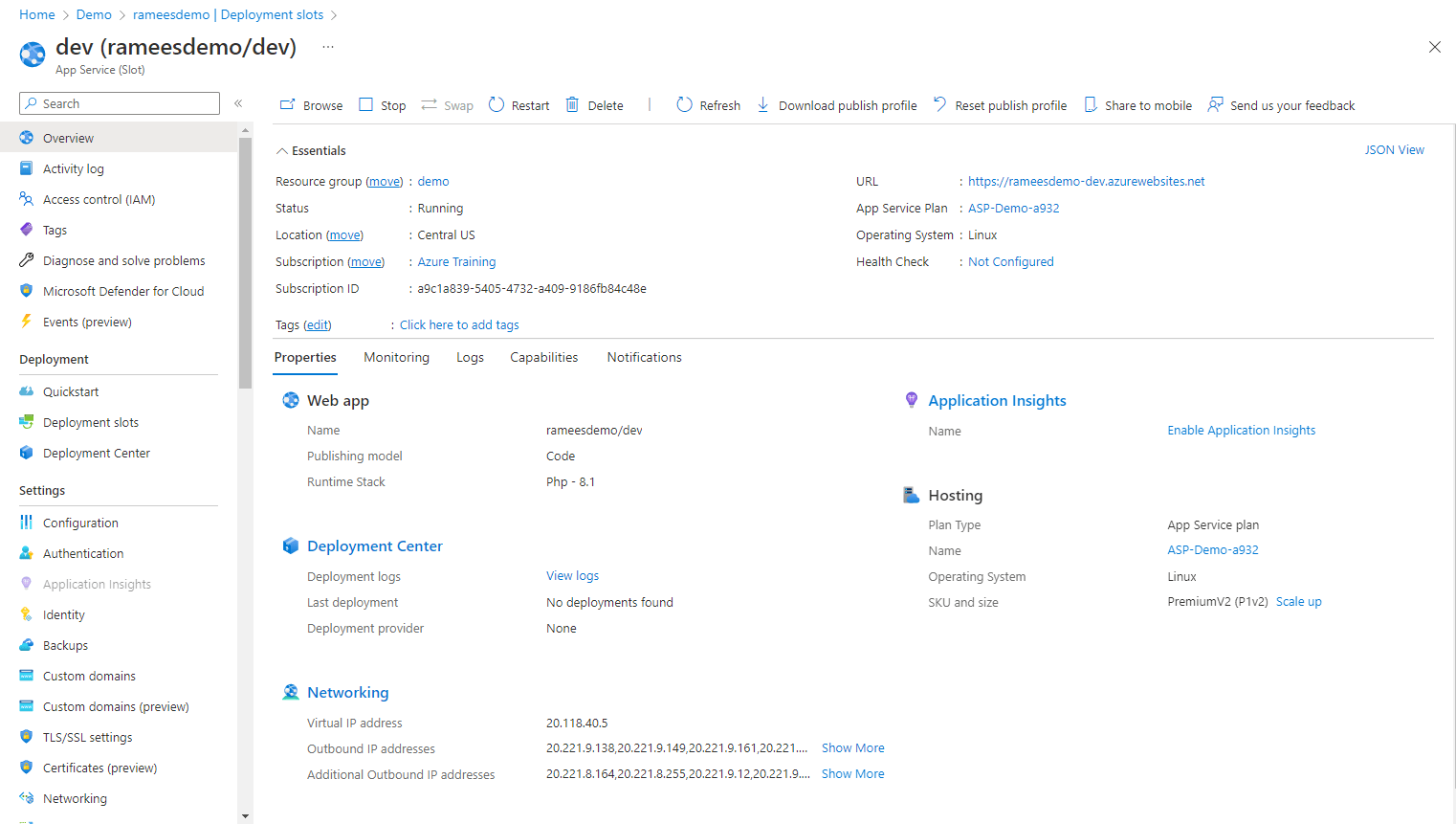Screen dimensions: 1456x824
Task: Click the Microsoft Defender for Cloud shield icon
Action: coord(27,291)
